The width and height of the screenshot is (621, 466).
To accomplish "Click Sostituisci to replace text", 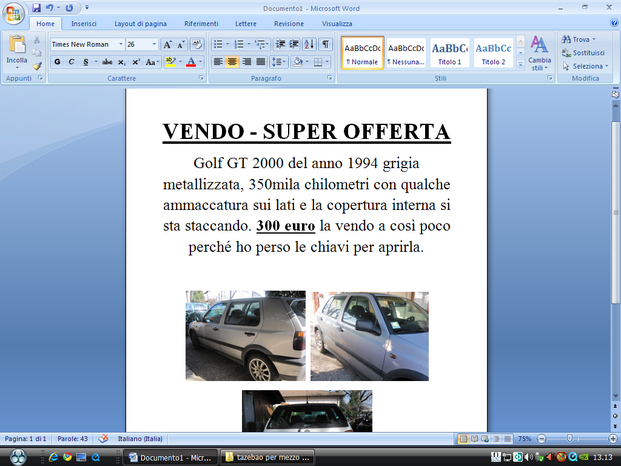I will click(583, 53).
